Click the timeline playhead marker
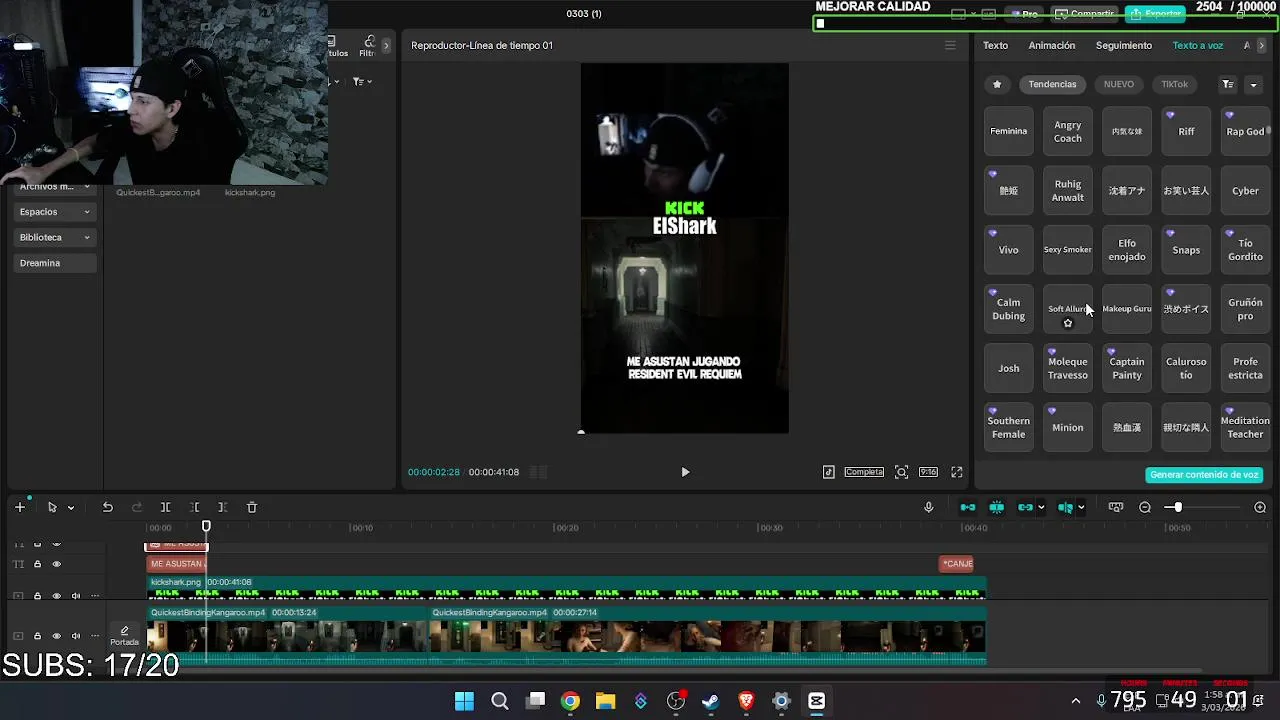1280x720 pixels. click(x=206, y=526)
